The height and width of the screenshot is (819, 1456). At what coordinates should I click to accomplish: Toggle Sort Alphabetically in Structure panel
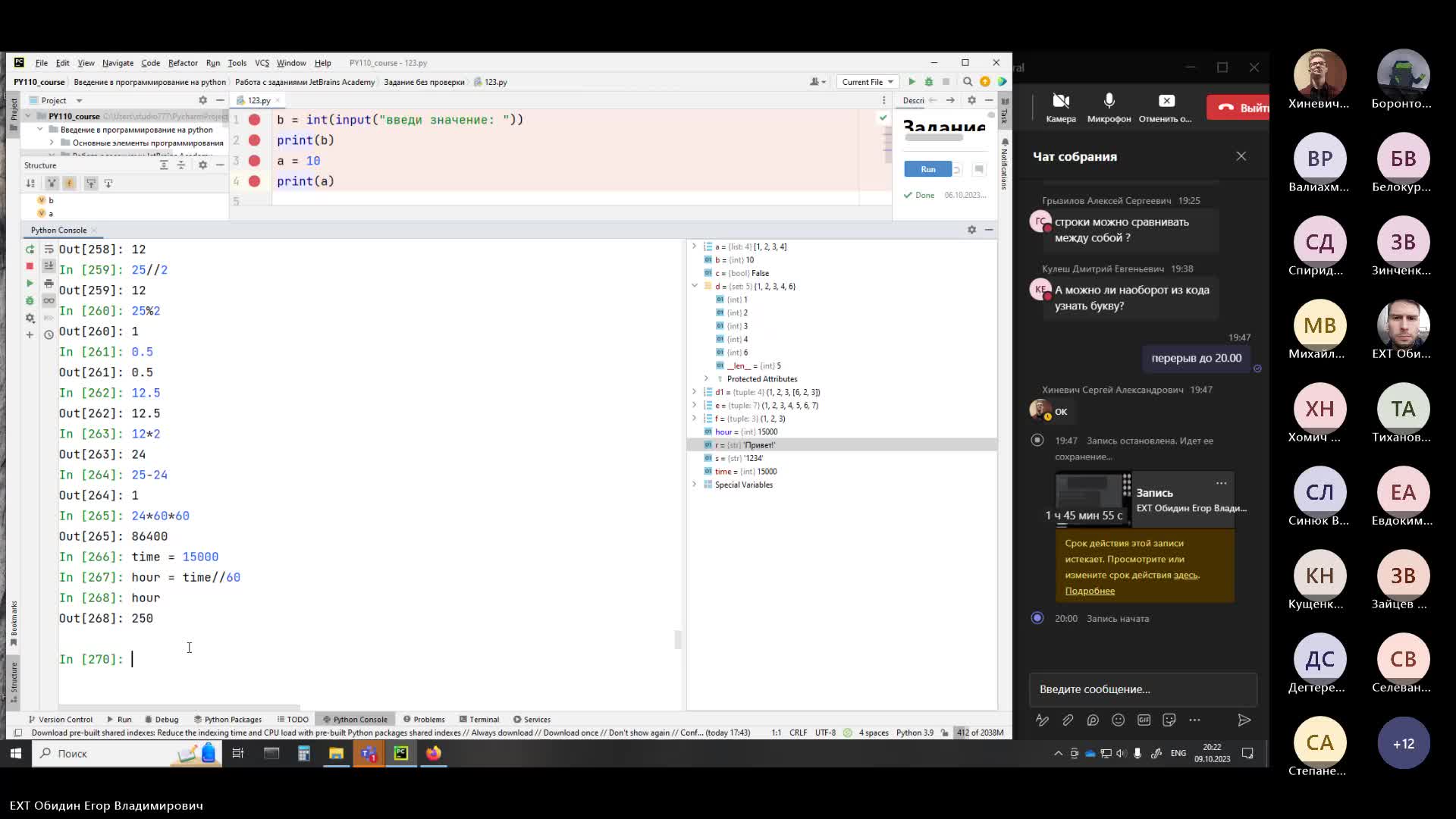click(30, 183)
